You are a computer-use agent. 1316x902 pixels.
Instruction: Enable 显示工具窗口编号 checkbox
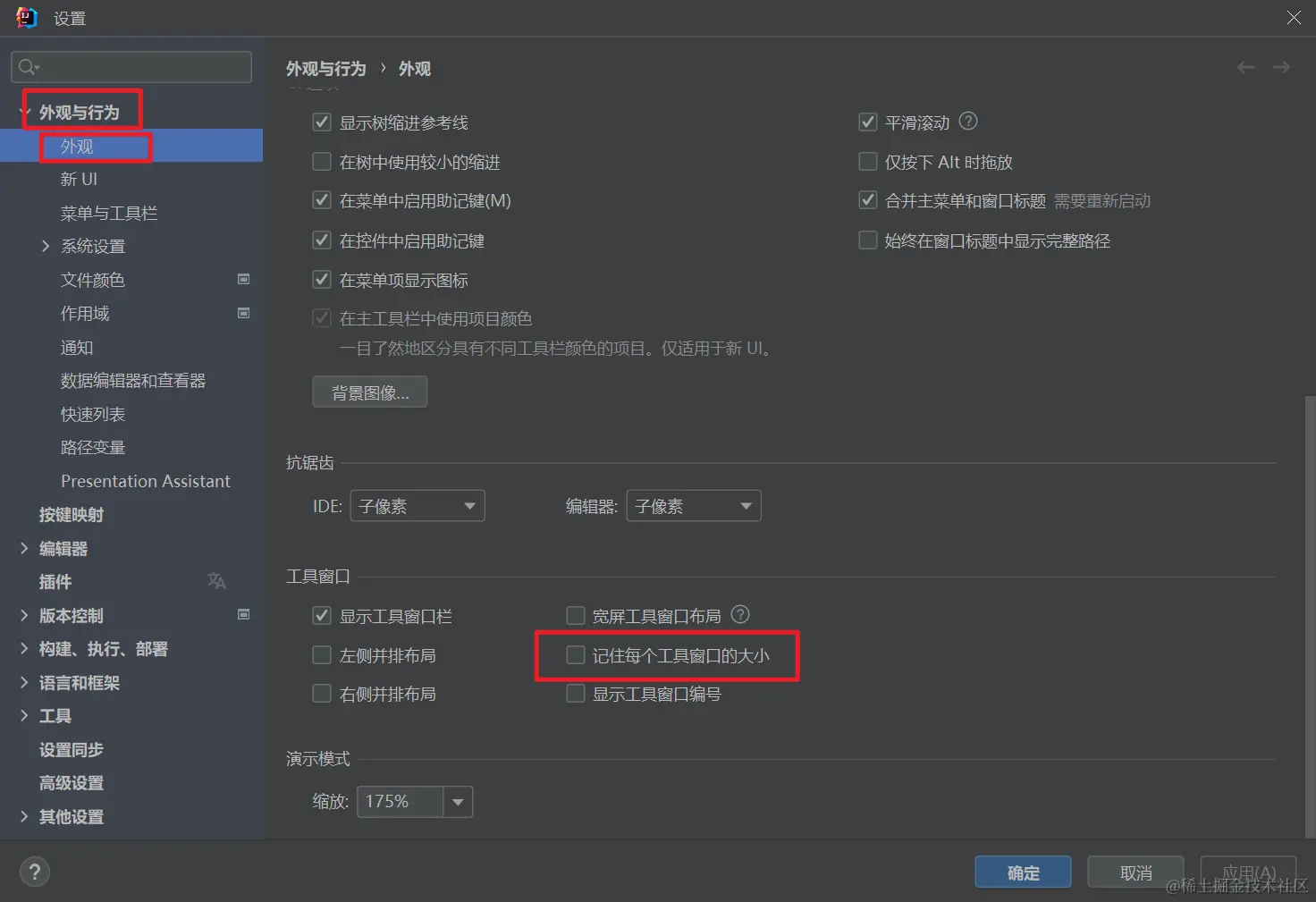pos(576,693)
